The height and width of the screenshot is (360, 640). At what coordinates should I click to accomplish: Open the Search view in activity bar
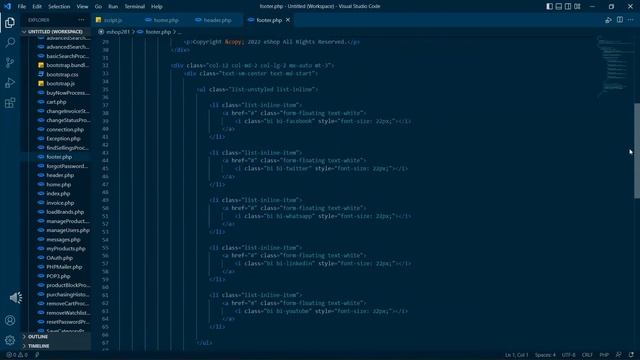pos(10,42)
